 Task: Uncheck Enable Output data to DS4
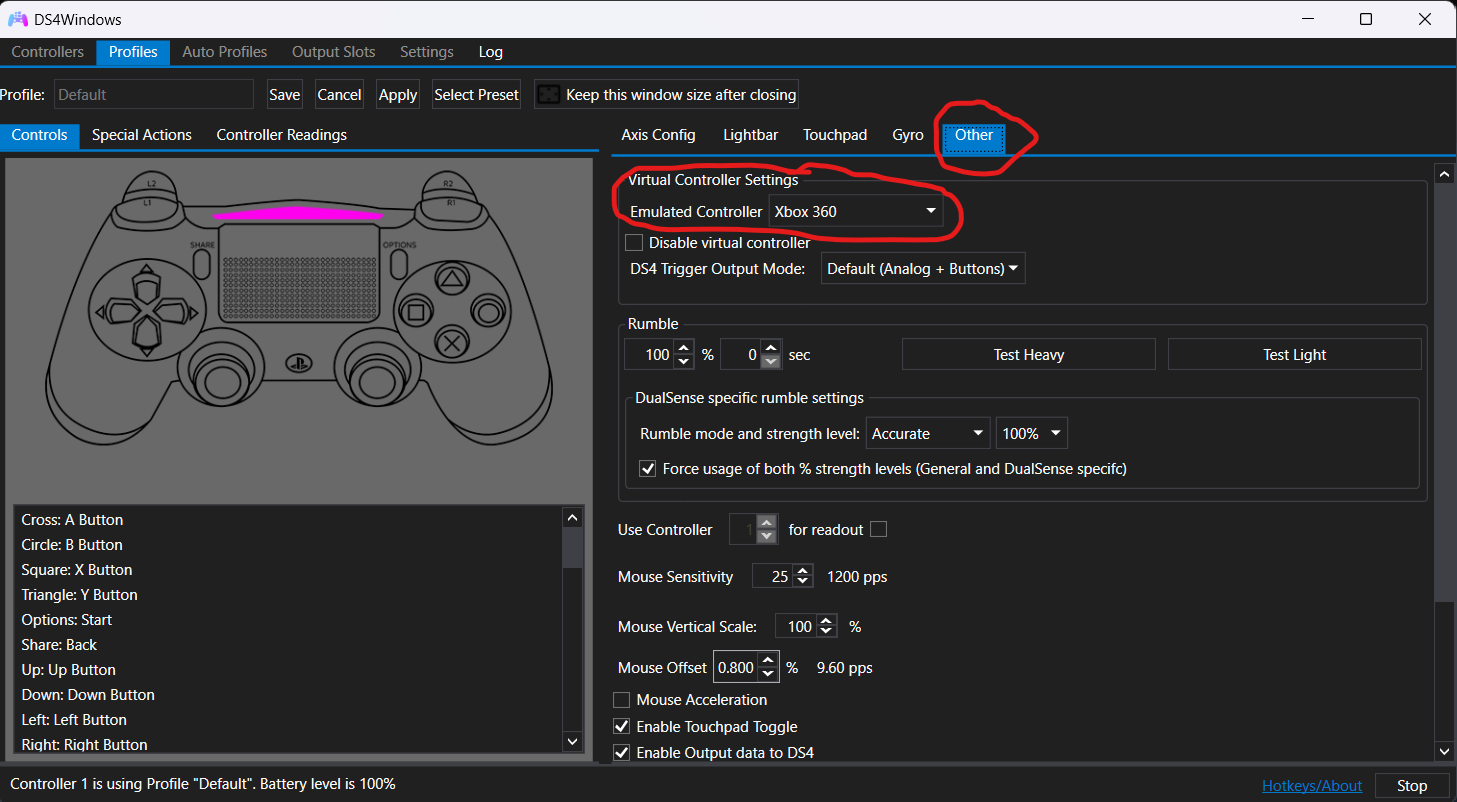pyautogui.click(x=621, y=752)
